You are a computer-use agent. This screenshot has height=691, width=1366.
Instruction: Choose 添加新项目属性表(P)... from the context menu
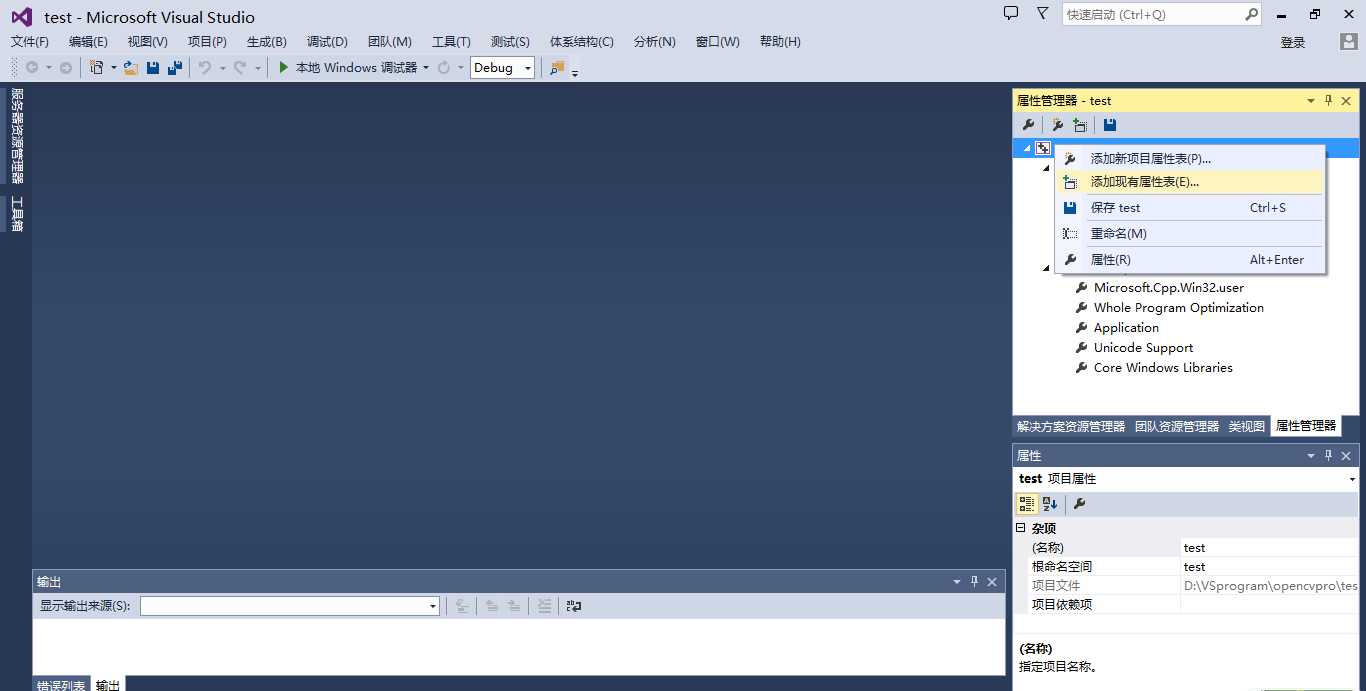point(1190,158)
